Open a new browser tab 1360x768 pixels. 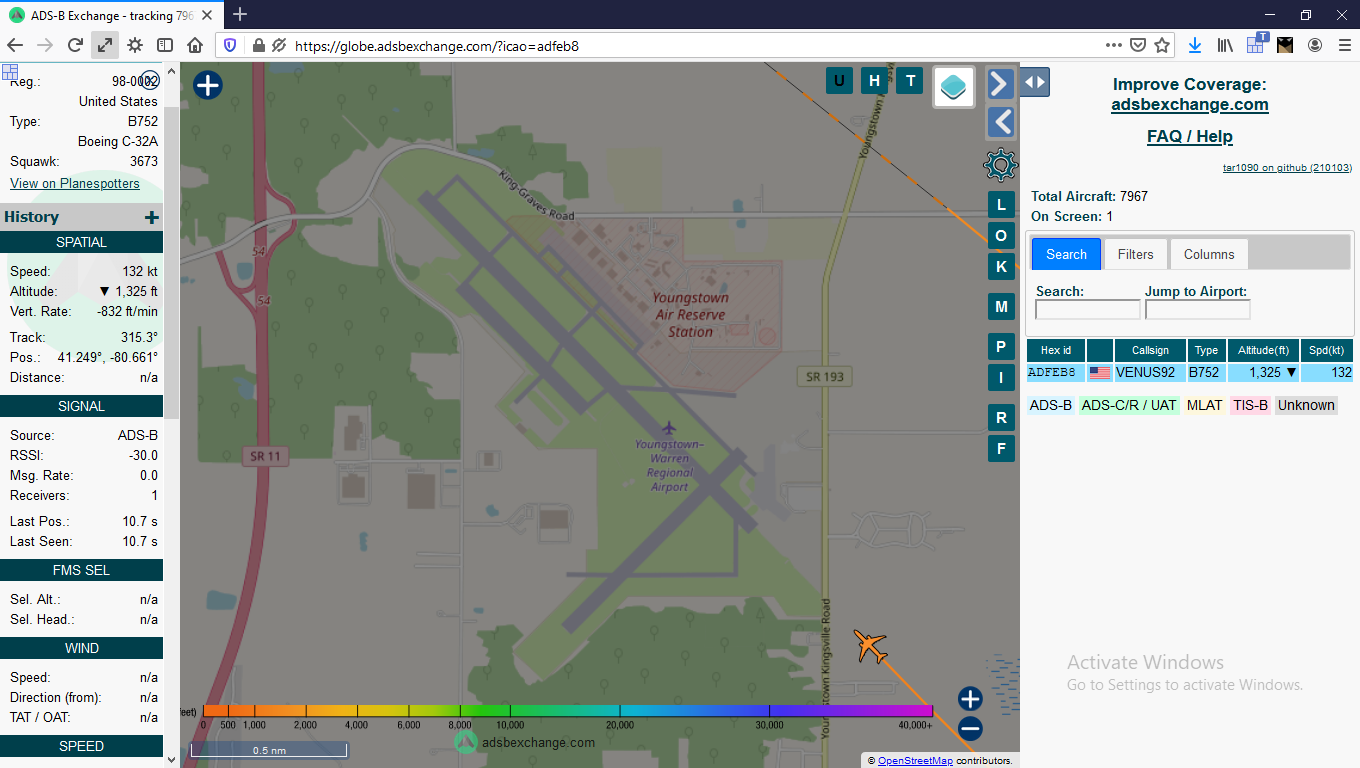point(240,15)
